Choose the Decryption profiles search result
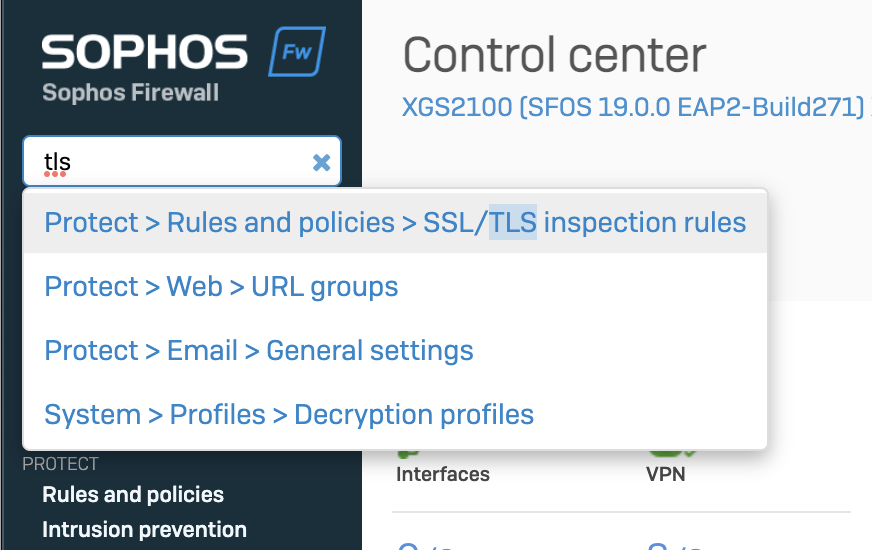 (289, 415)
